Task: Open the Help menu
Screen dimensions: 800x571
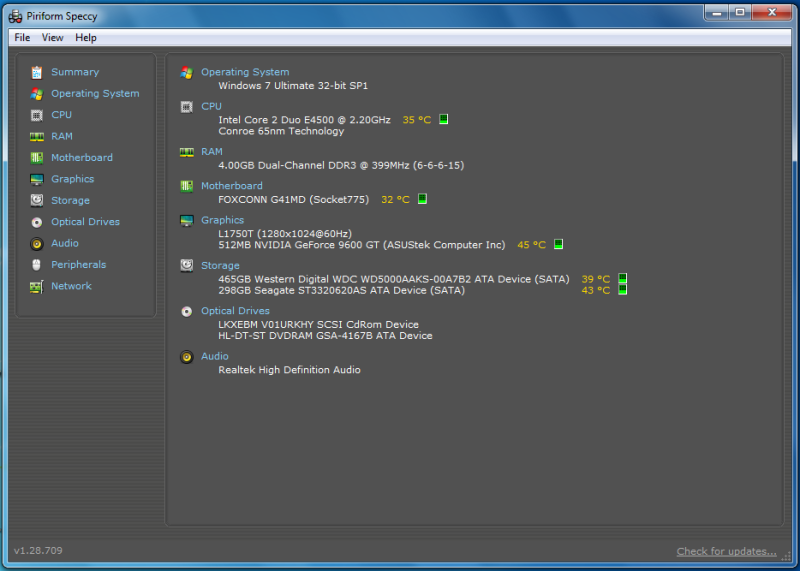Action: click(x=86, y=38)
